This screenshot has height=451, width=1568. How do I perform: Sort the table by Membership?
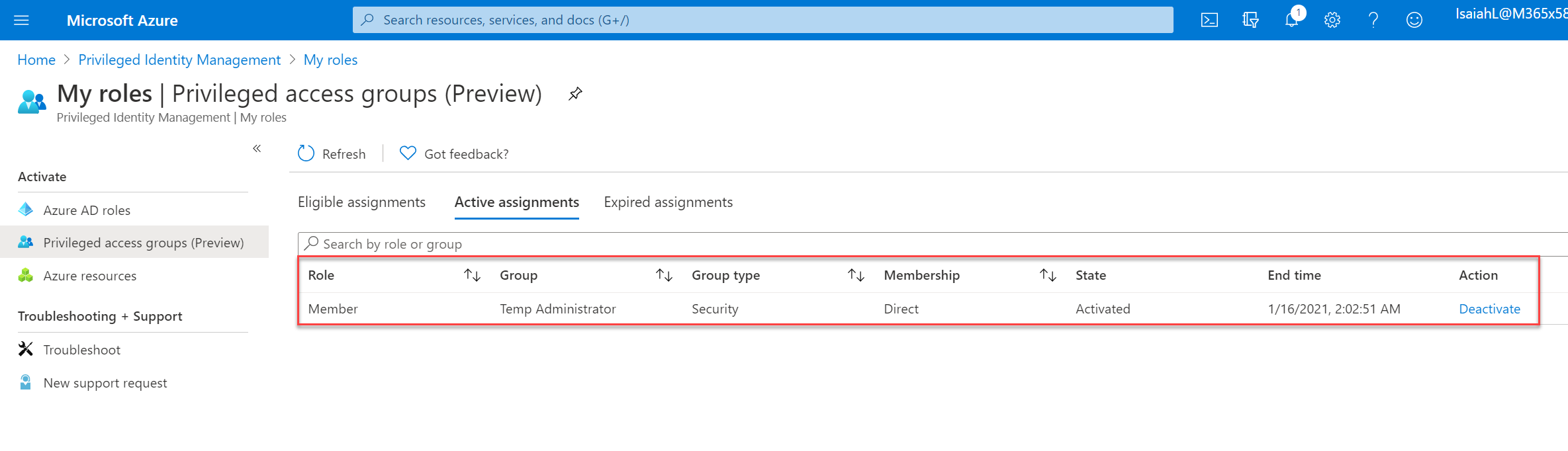click(1048, 275)
